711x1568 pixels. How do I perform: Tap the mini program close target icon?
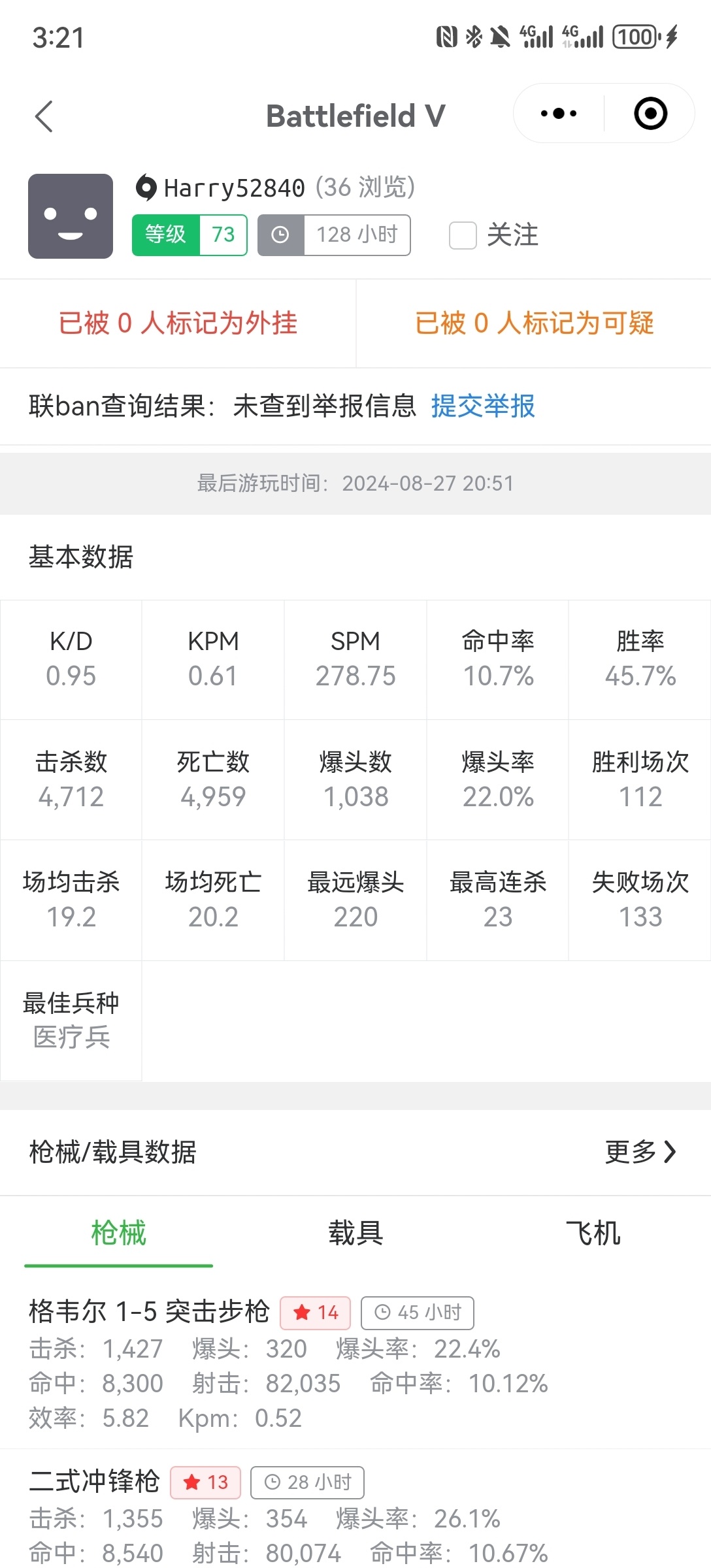(650, 114)
